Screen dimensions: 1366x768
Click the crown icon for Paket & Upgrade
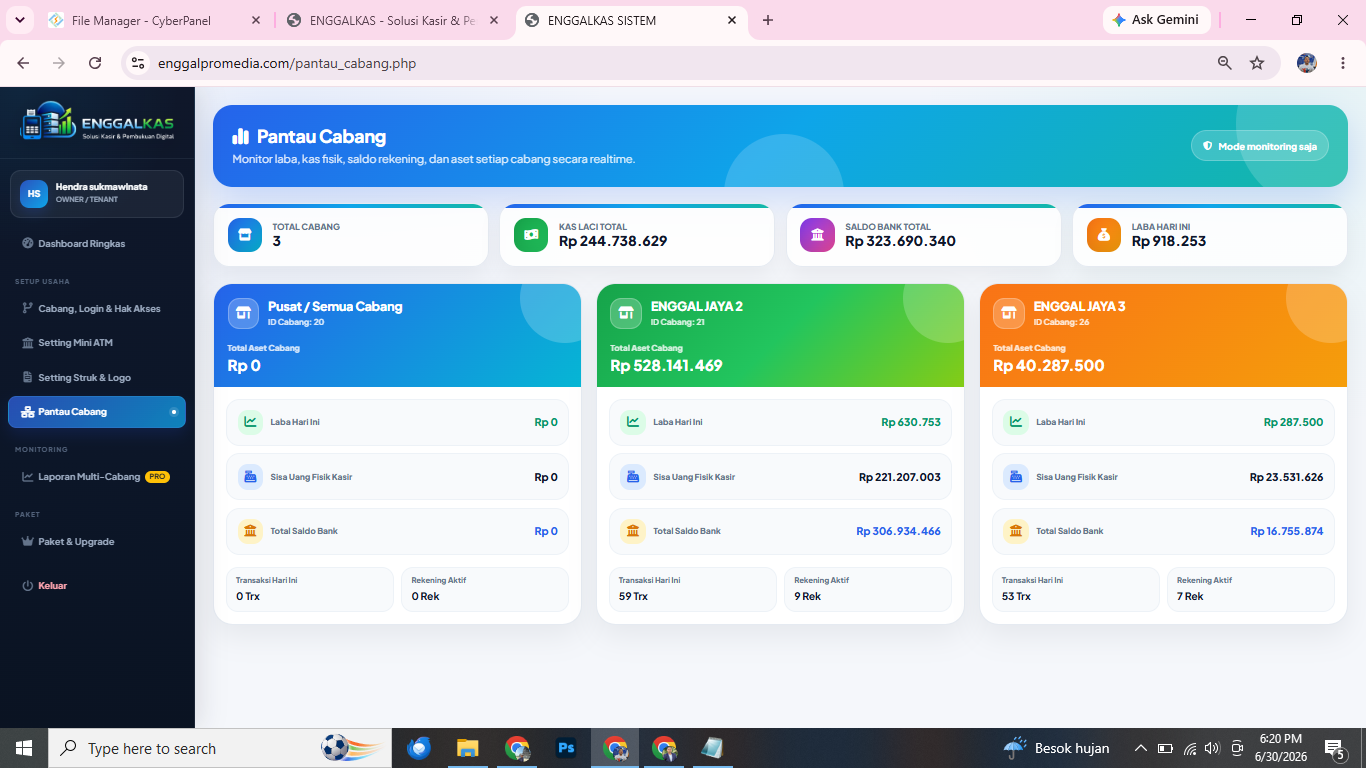click(28, 542)
